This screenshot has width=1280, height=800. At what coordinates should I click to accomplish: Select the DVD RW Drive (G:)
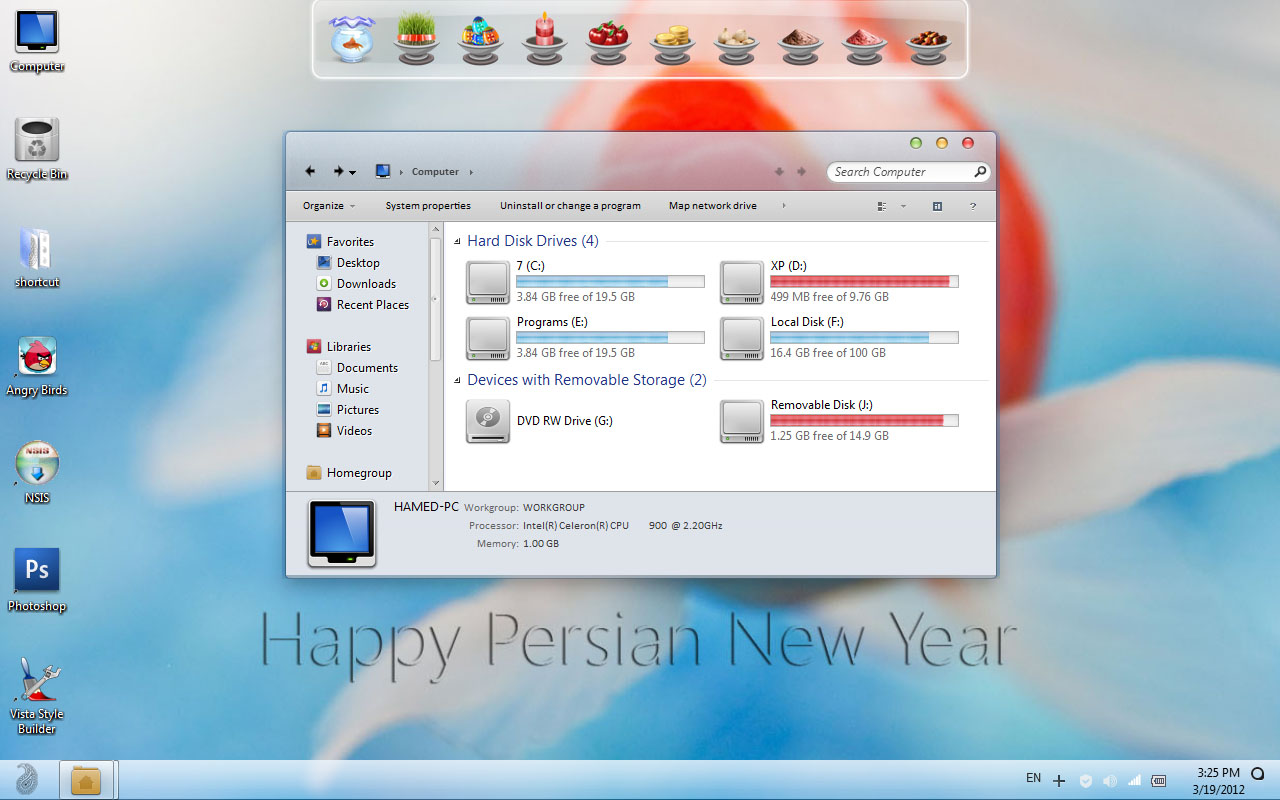[488, 421]
